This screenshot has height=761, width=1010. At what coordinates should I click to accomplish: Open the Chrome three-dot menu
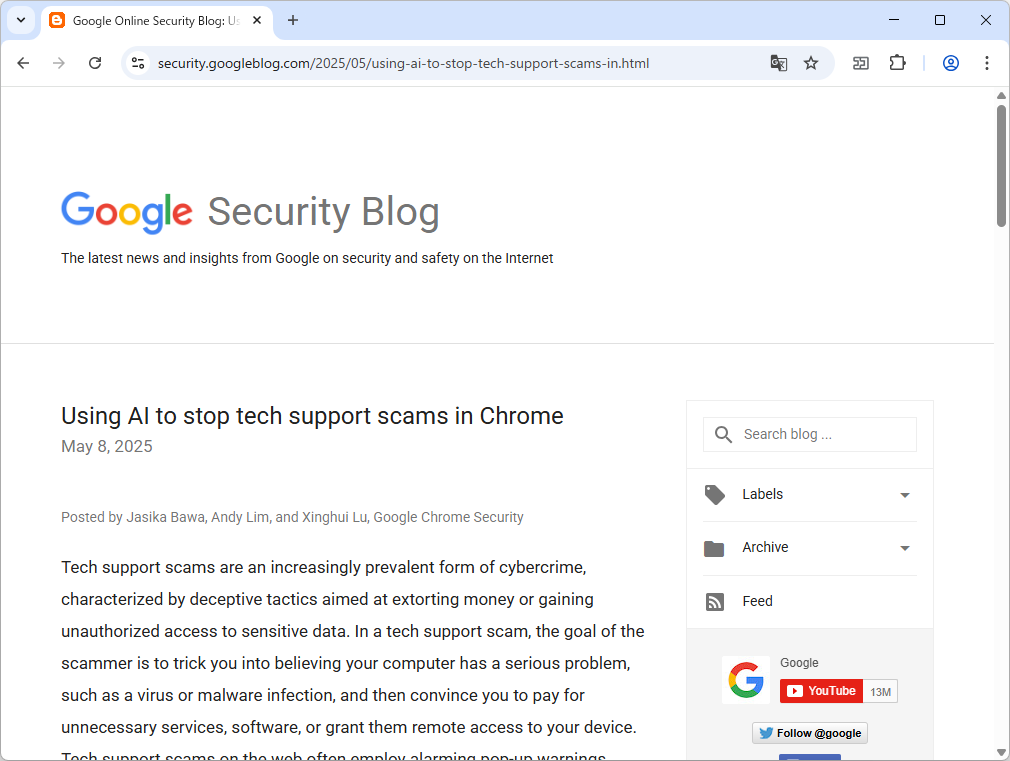[x=987, y=62]
